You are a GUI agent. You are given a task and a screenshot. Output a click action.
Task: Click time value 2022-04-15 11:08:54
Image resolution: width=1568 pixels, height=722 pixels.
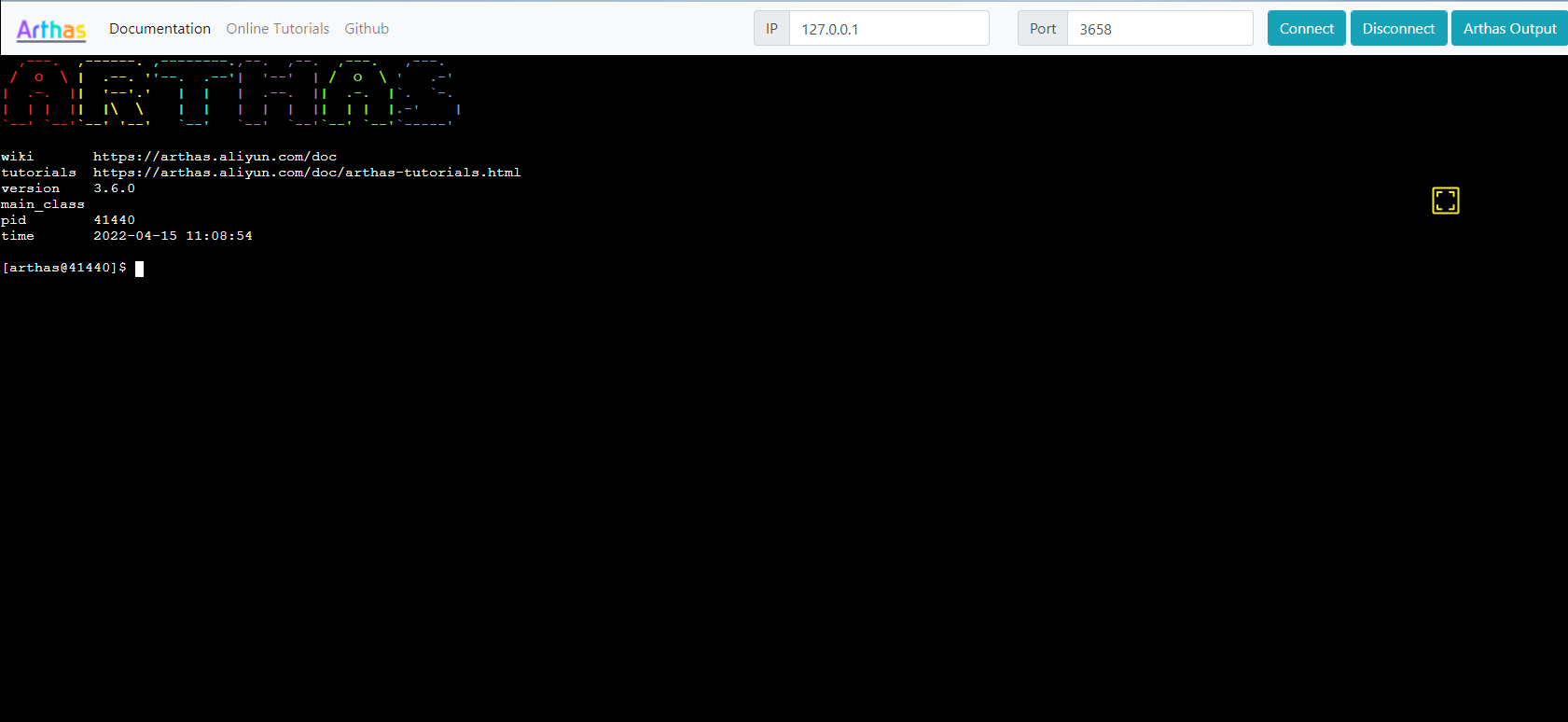(173, 236)
